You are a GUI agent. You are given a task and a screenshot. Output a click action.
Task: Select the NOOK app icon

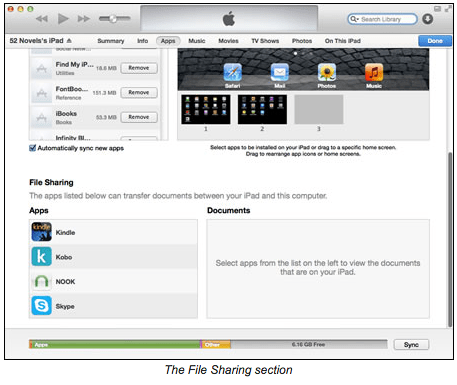tap(41, 281)
